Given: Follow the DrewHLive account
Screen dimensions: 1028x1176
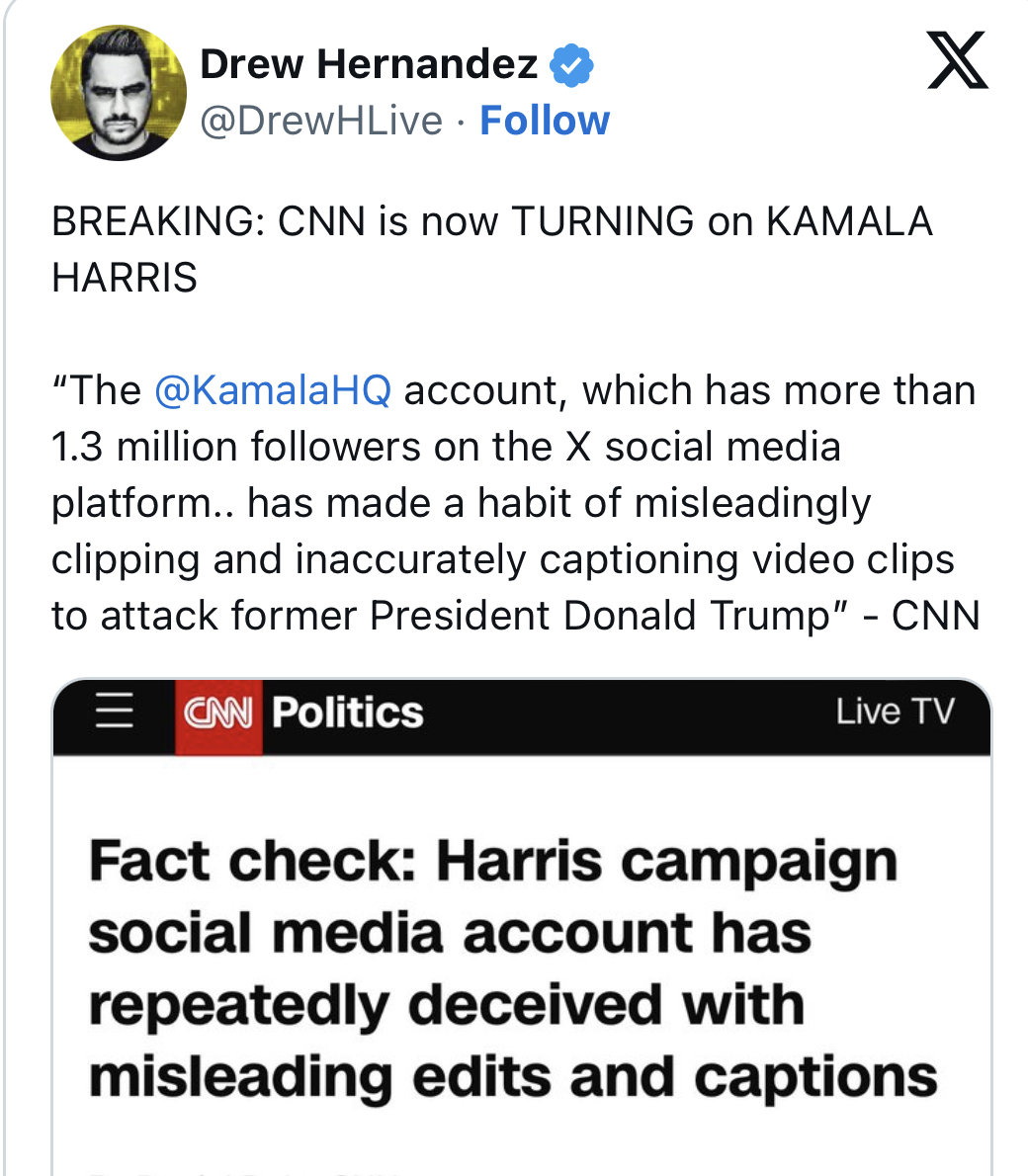Looking at the screenshot, I should [545, 121].
